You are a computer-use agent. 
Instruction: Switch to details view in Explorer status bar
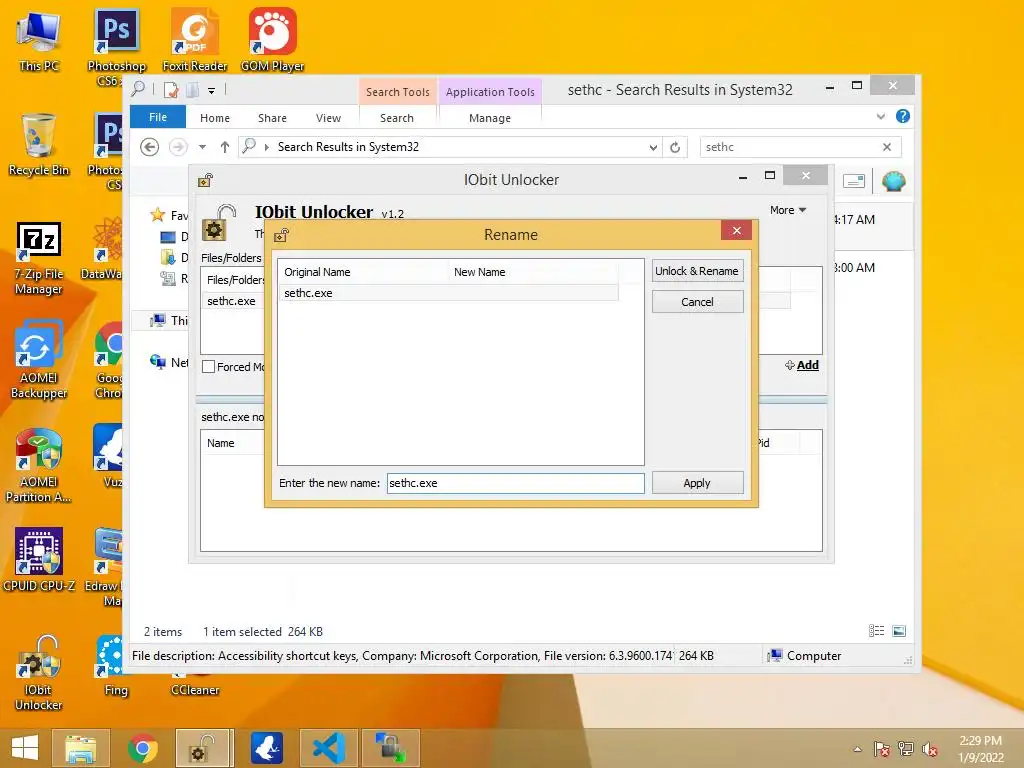pos(876,631)
